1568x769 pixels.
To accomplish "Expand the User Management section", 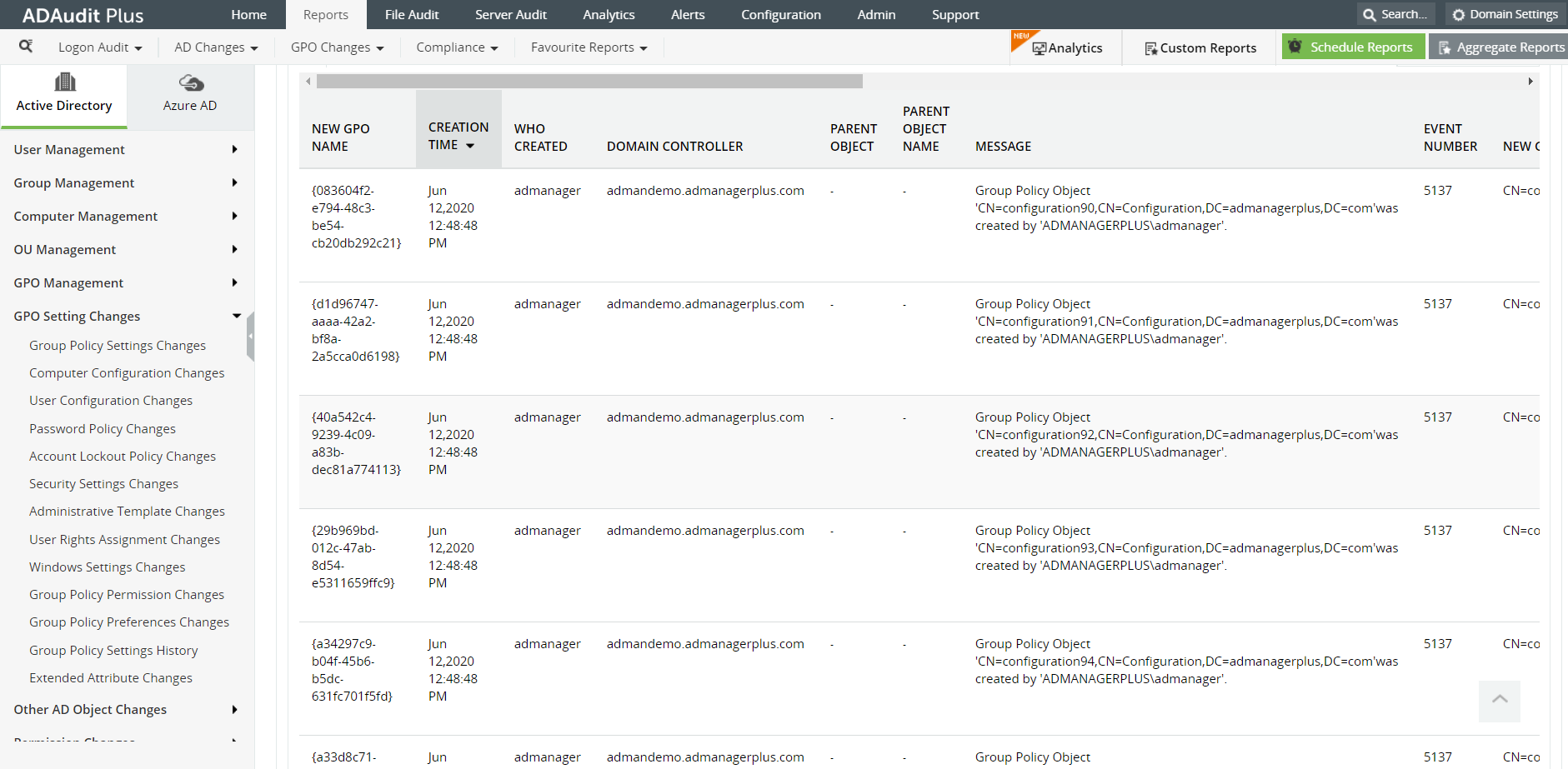I will pyautogui.click(x=125, y=150).
